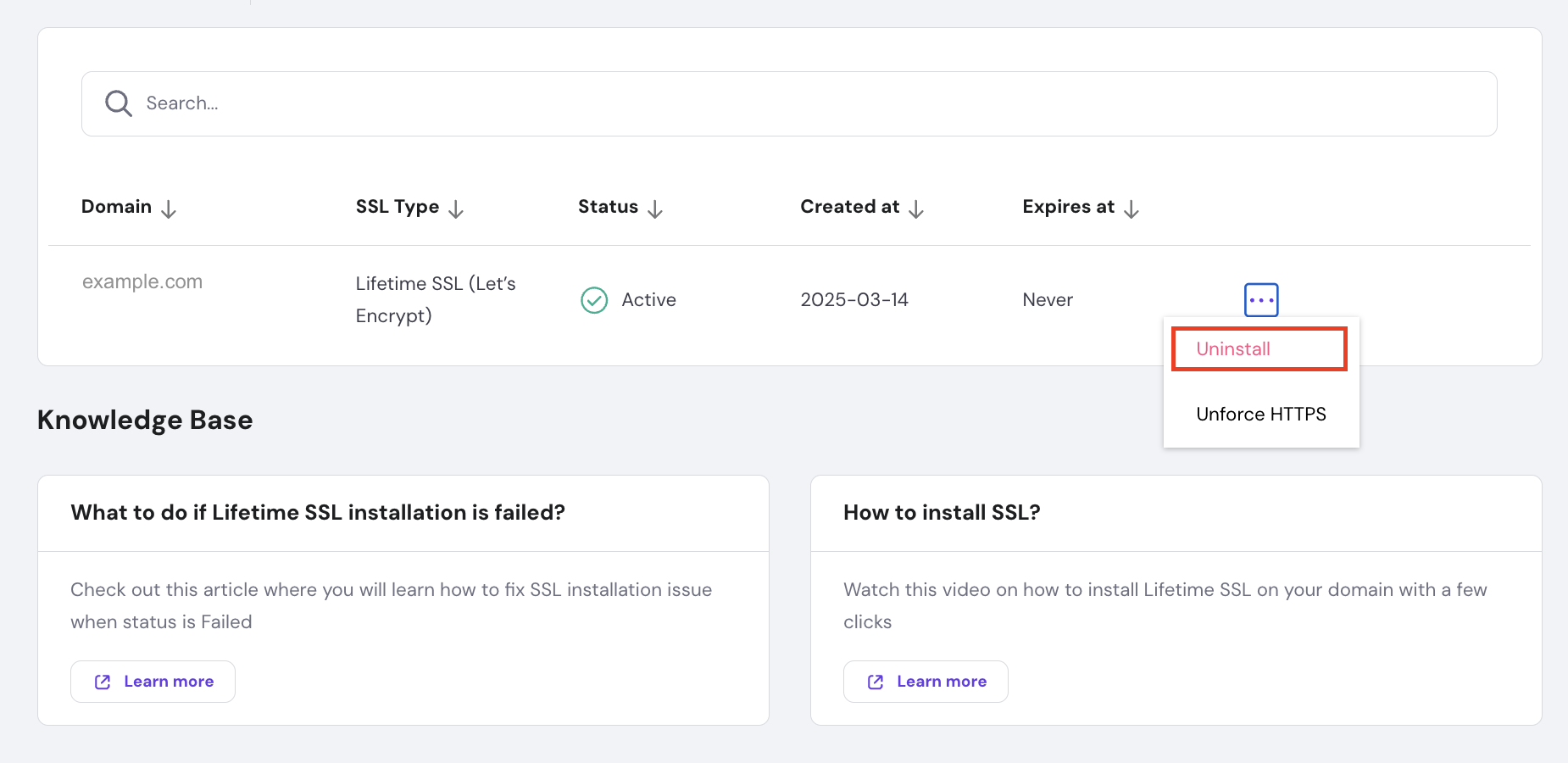1568x763 pixels.
Task: Click the external link icon on the first Learn more button
Action: click(x=102, y=682)
